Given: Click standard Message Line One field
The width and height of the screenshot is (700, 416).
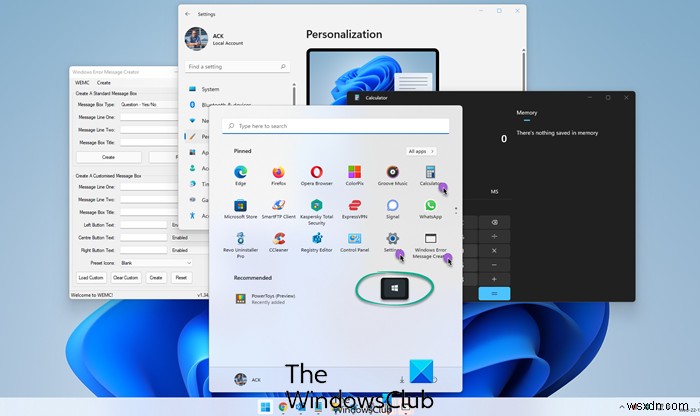Looking at the screenshot, I should pos(149,117).
